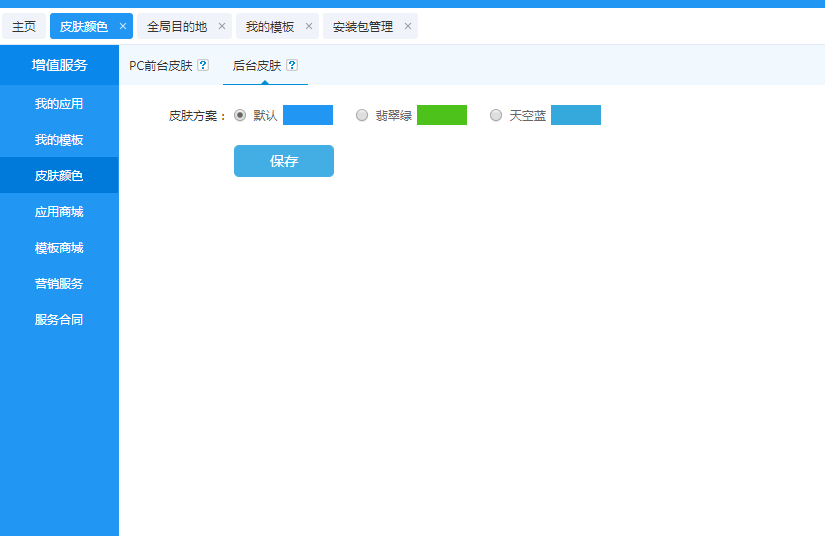Screen dimensions: 825x536
Task: Select the 天空蓝 skin radio button
Action: click(496, 115)
